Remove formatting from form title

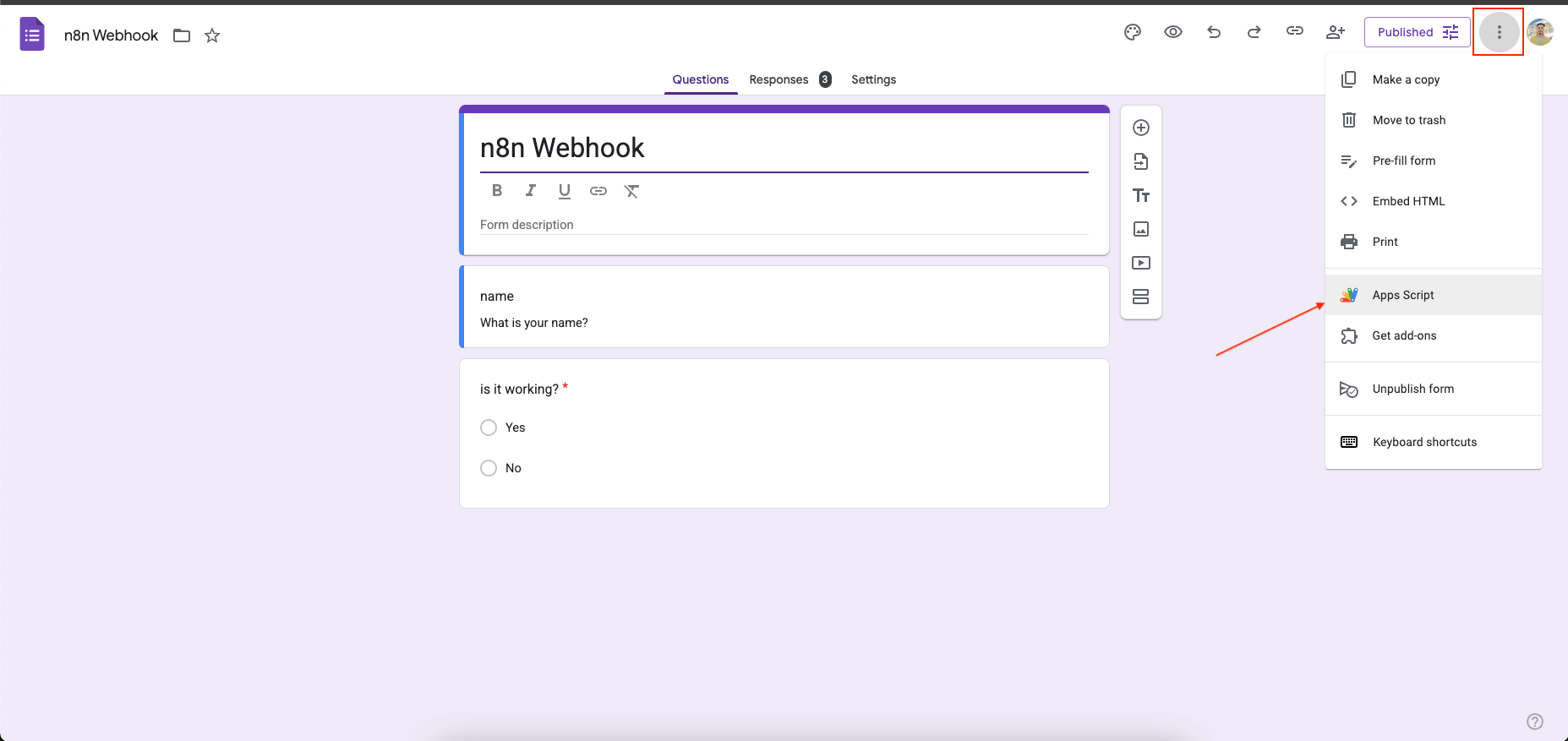pyautogui.click(x=631, y=191)
